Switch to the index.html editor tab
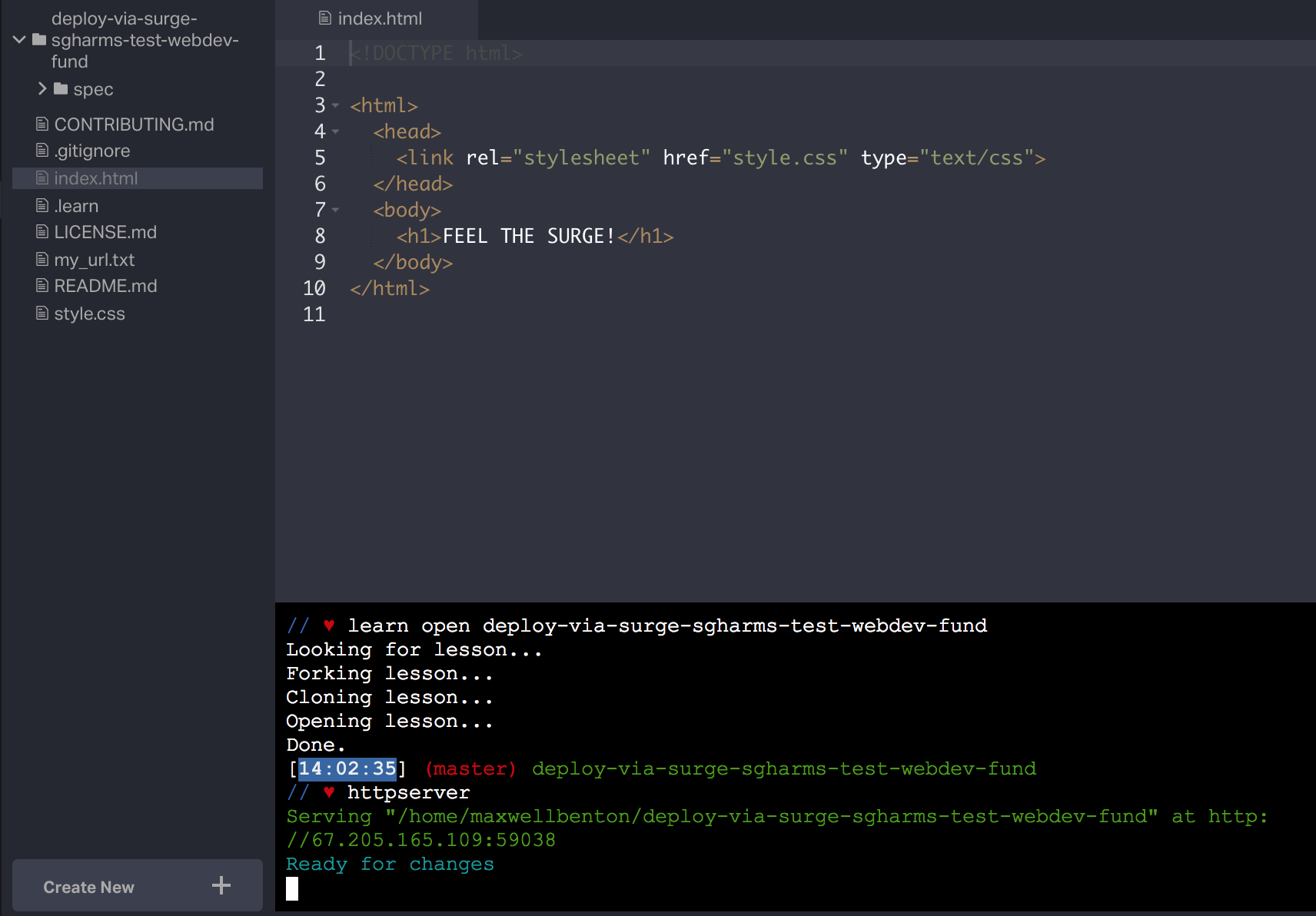Viewport: 1316px width, 916px height. tap(377, 18)
